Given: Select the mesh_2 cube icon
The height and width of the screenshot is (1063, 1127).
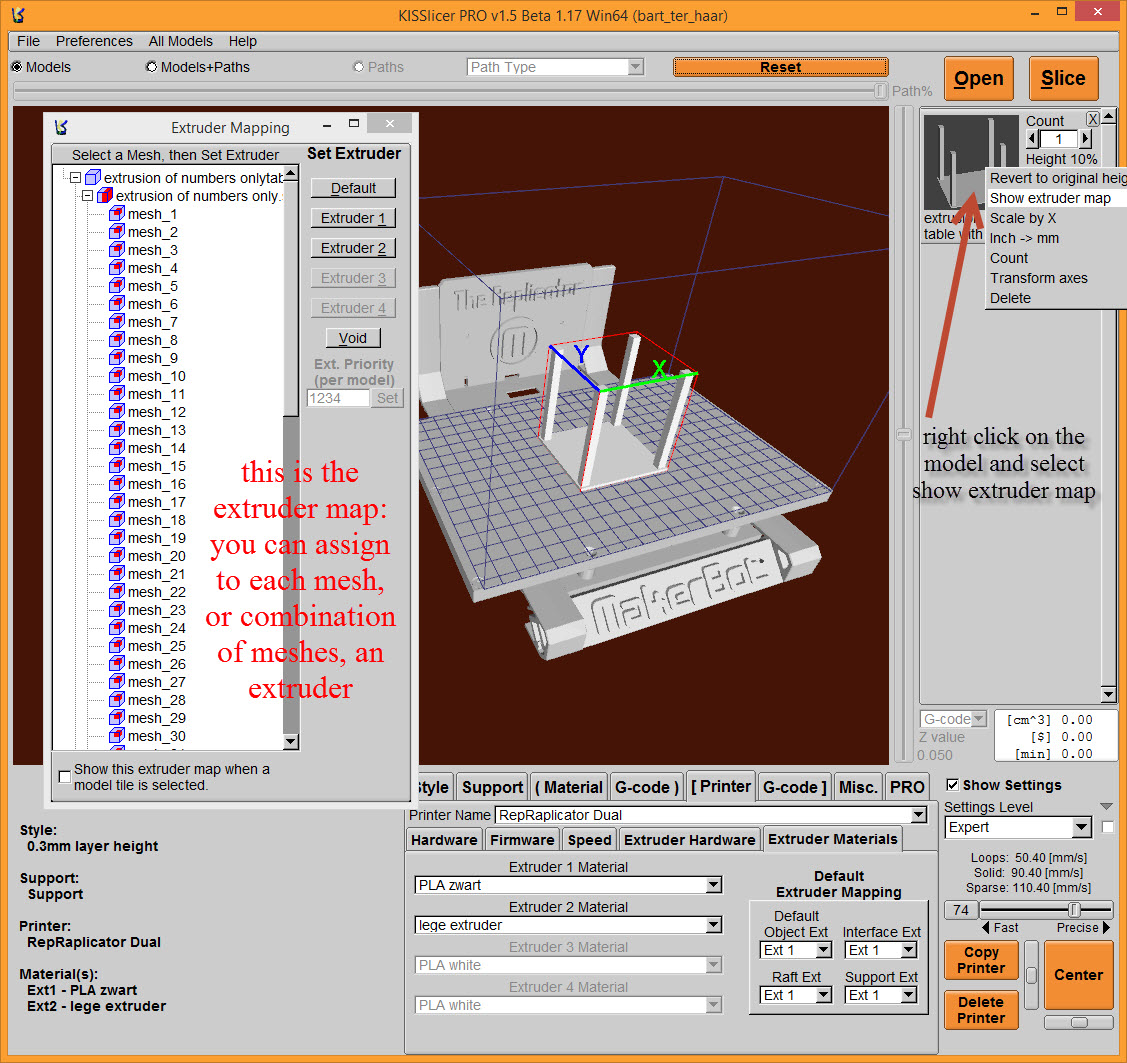Looking at the screenshot, I should coord(116,231).
